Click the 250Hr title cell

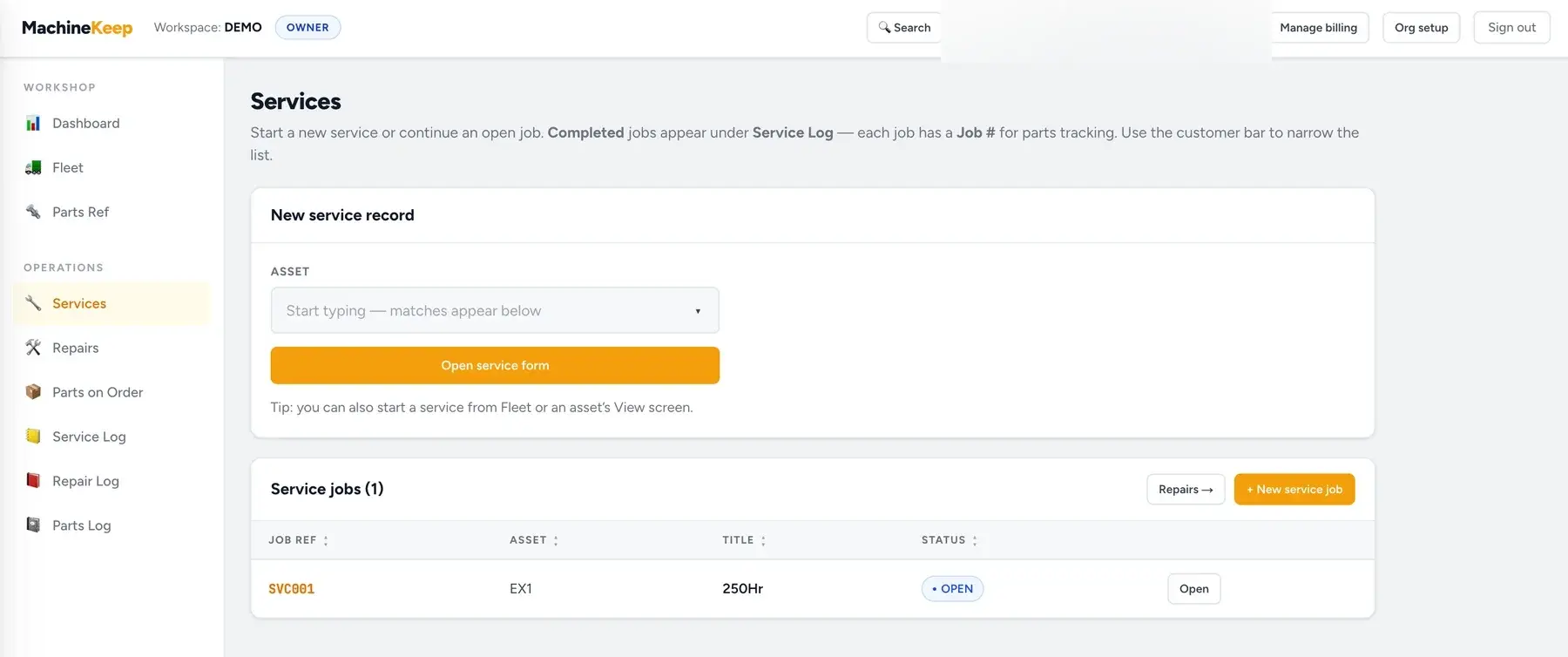click(x=742, y=589)
